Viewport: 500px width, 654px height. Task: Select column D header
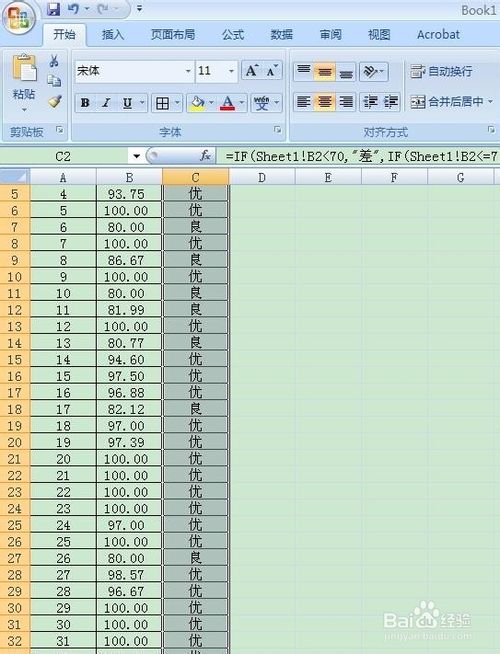262,177
